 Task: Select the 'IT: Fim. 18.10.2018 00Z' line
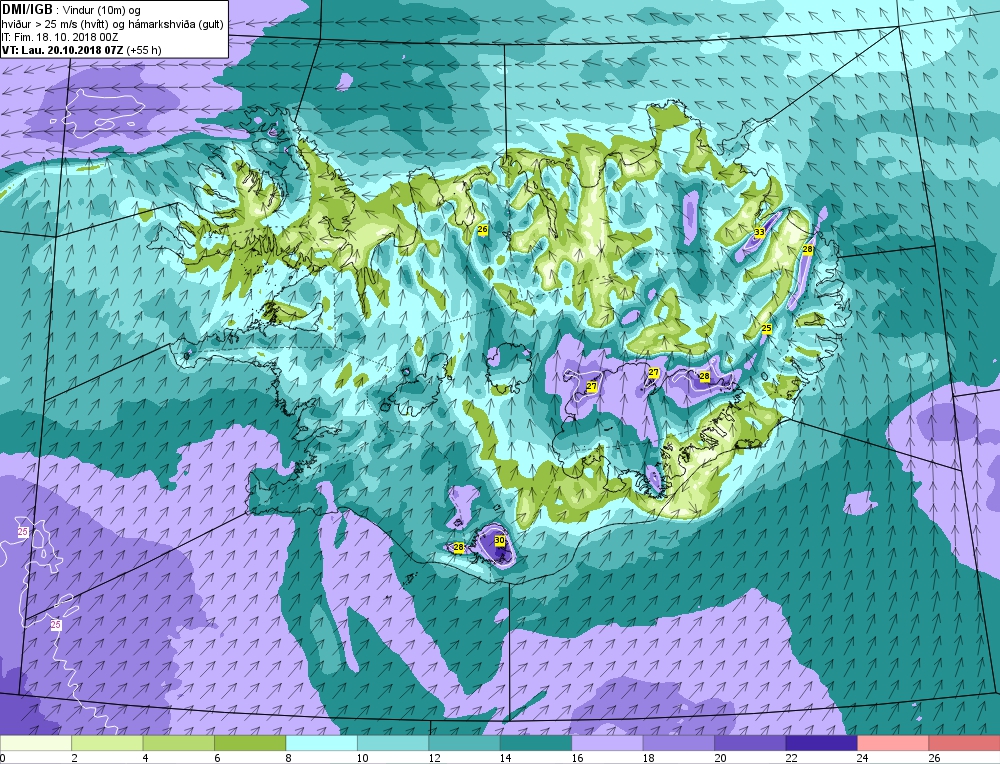pyautogui.click(x=60, y=37)
